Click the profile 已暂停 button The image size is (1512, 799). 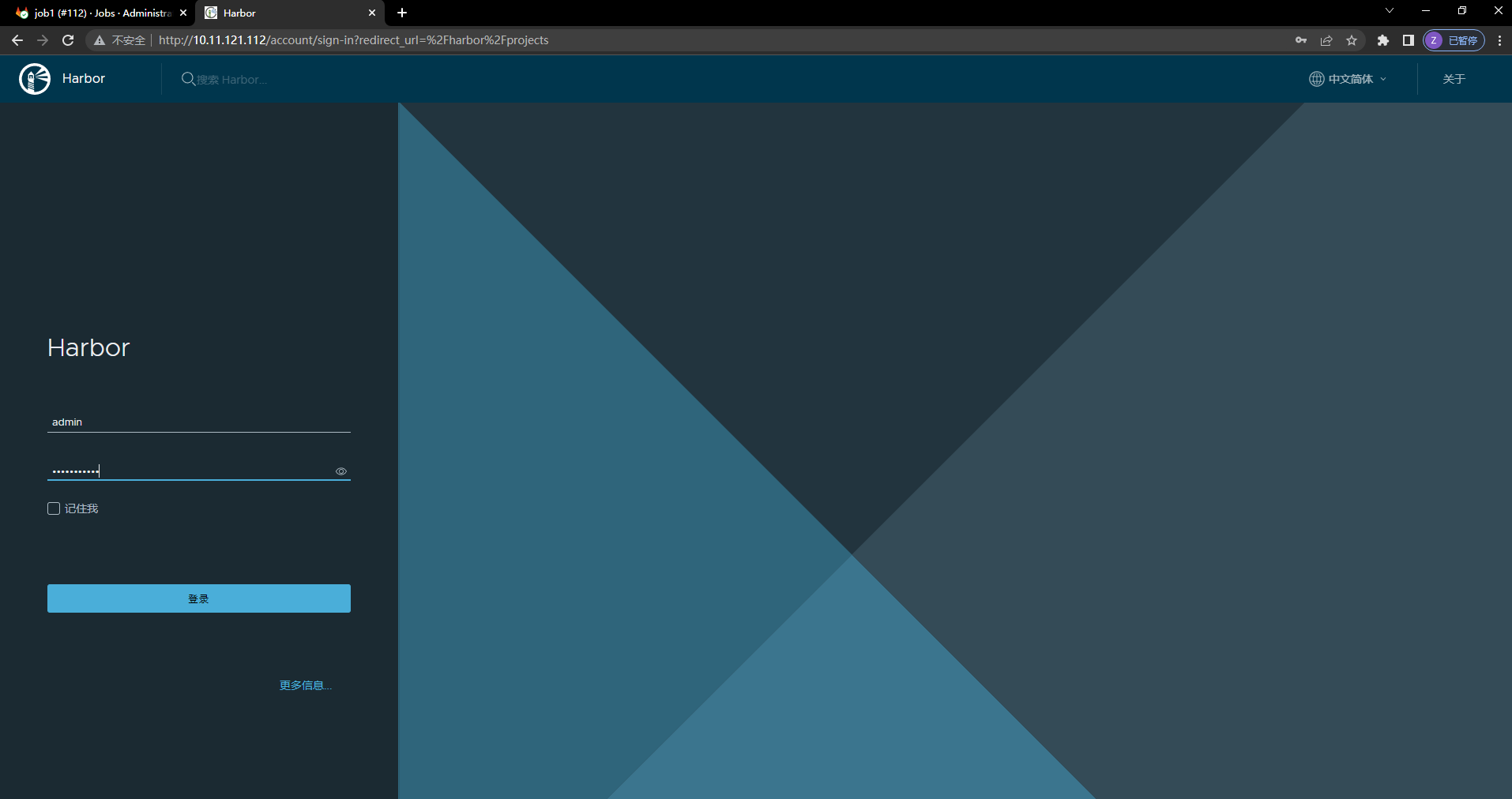pyautogui.click(x=1454, y=40)
